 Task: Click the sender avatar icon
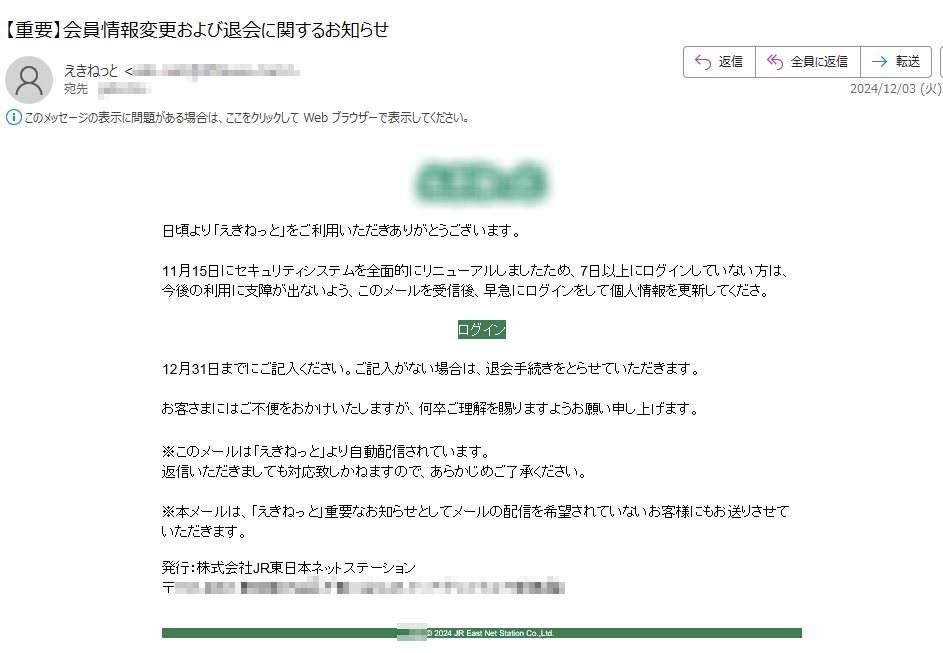tap(29, 80)
